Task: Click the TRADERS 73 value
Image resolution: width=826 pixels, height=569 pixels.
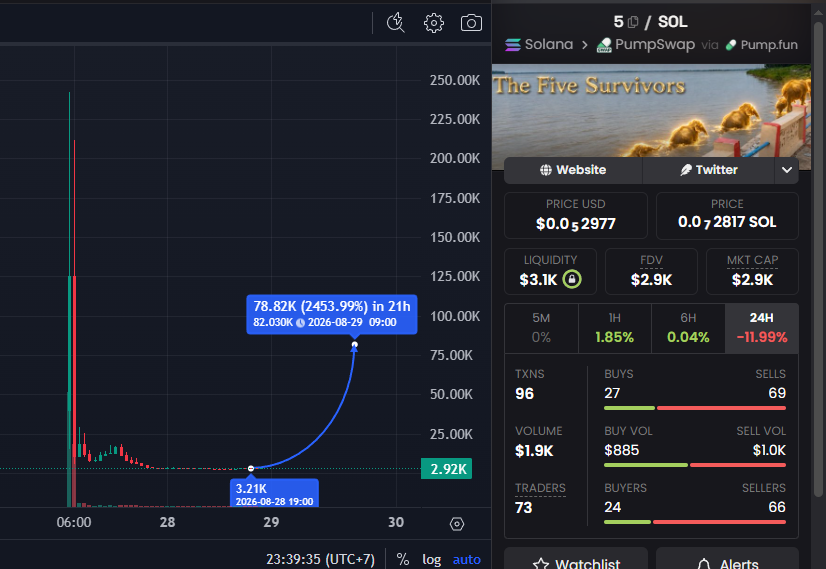Action: click(x=524, y=508)
